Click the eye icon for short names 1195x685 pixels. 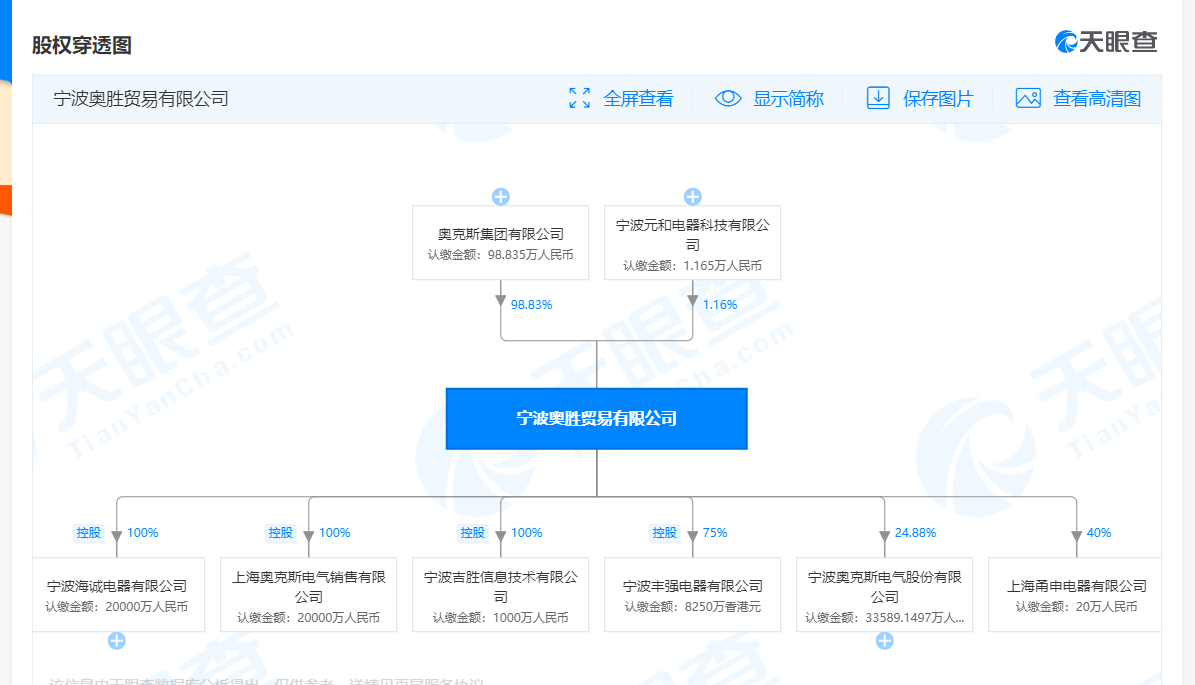pyautogui.click(x=728, y=98)
